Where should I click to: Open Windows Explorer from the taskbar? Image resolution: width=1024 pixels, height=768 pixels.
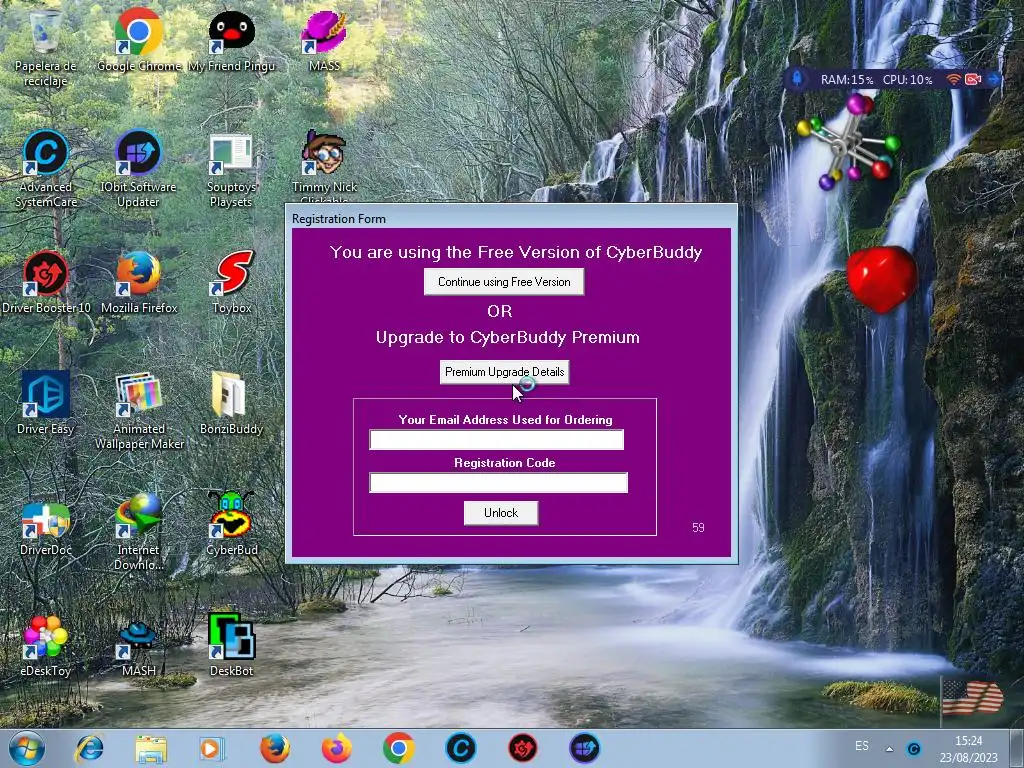tap(151, 748)
